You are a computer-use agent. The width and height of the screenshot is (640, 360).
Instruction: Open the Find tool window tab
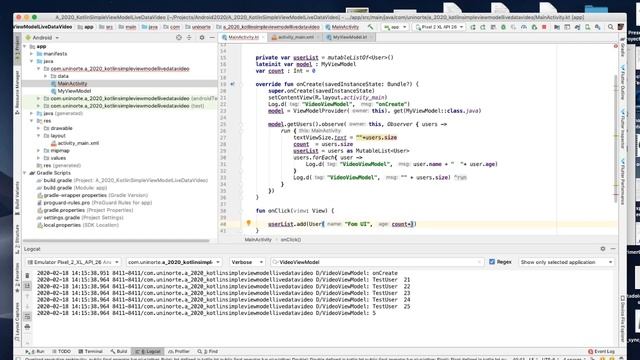[x=208, y=351]
